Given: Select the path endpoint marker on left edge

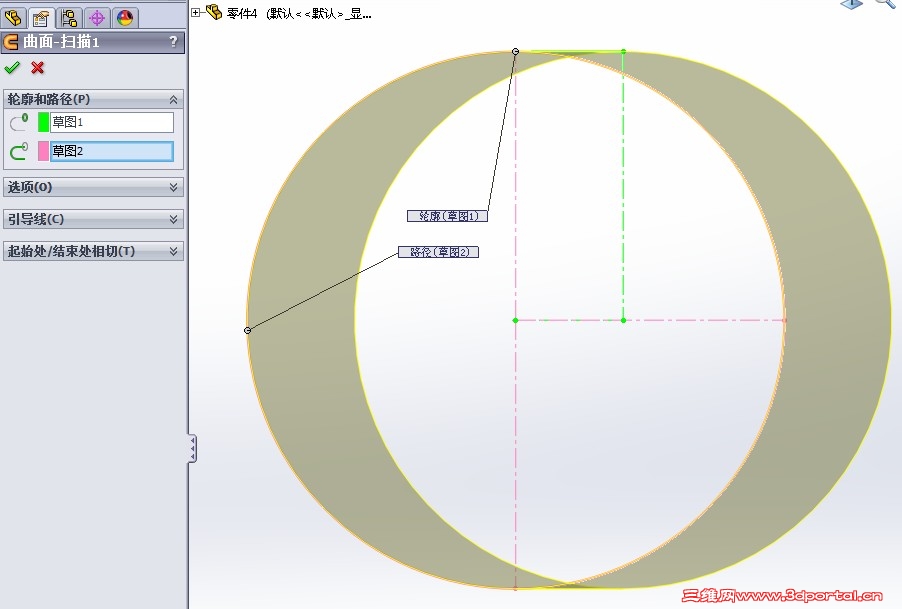Looking at the screenshot, I should tap(247, 330).
